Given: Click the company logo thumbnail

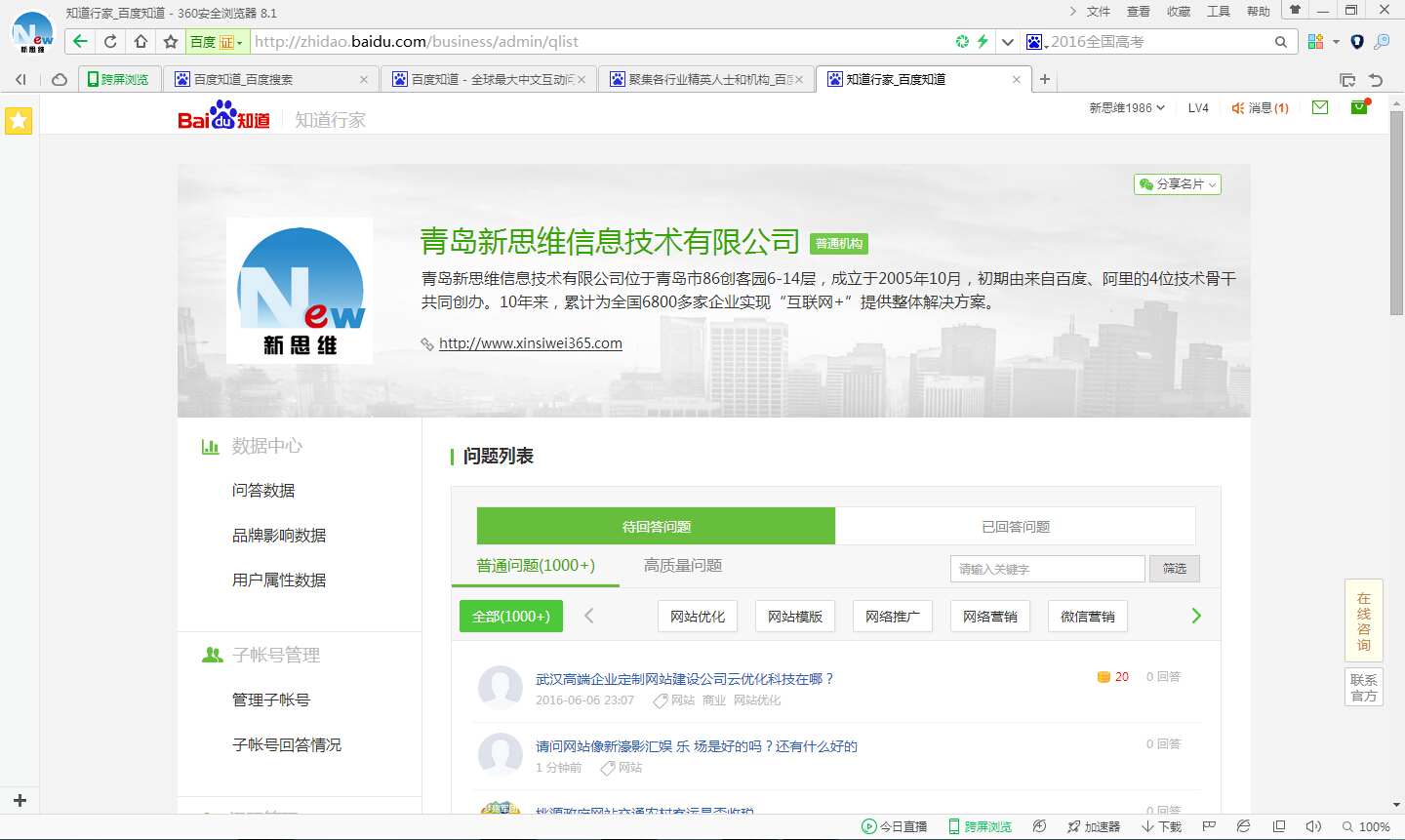Looking at the screenshot, I should pyautogui.click(x=300, y=291).
